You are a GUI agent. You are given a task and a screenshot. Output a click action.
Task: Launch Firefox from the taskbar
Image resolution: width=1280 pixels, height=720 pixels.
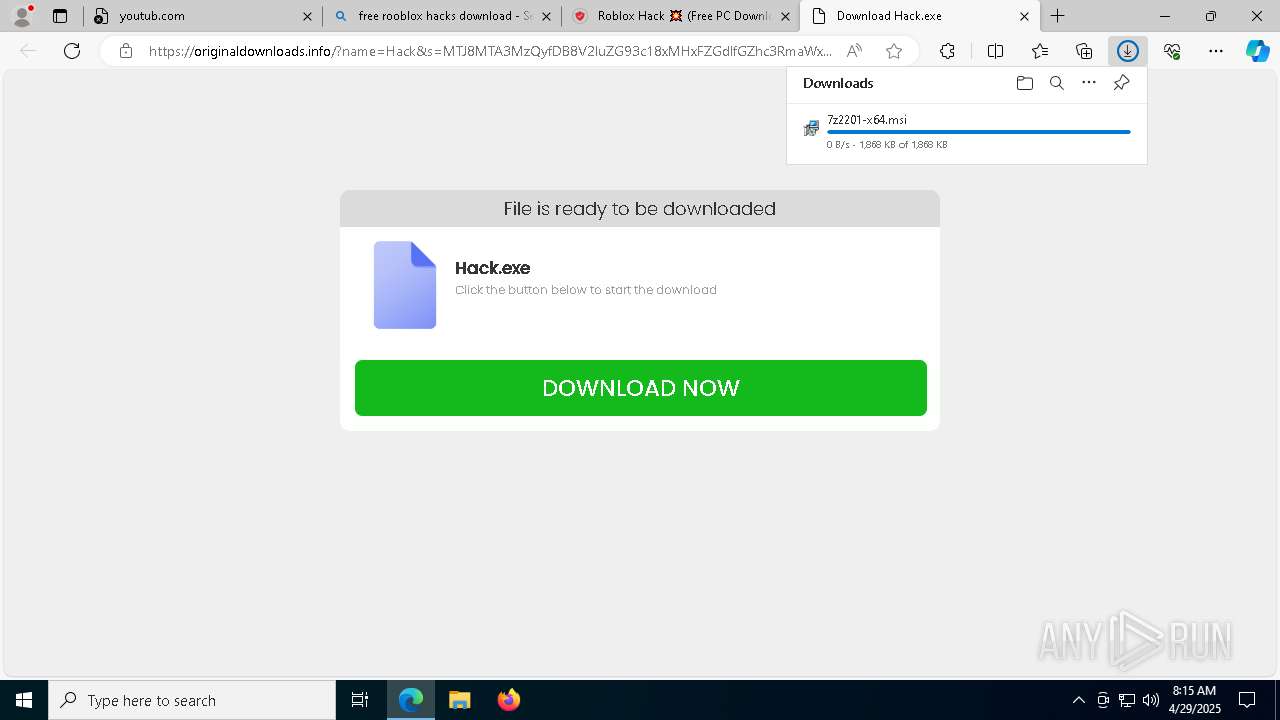(x=508, y=700)
